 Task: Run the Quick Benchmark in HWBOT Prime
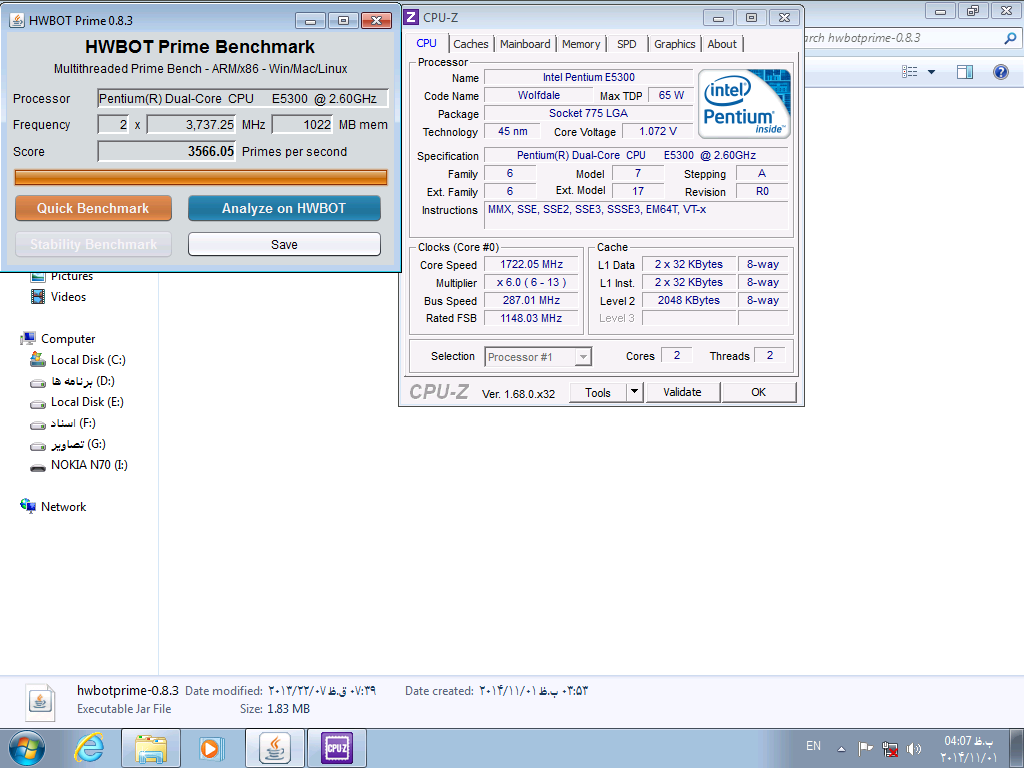(x=93, y=208)
